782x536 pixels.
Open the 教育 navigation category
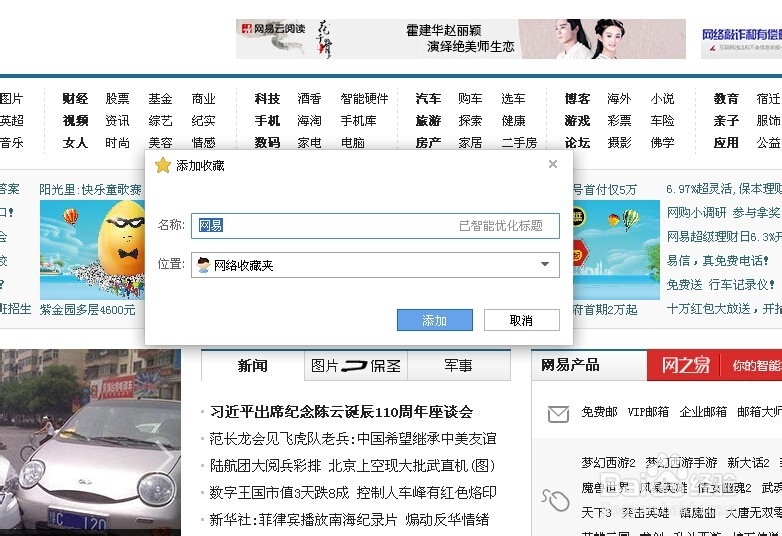(x=726, y=99)
